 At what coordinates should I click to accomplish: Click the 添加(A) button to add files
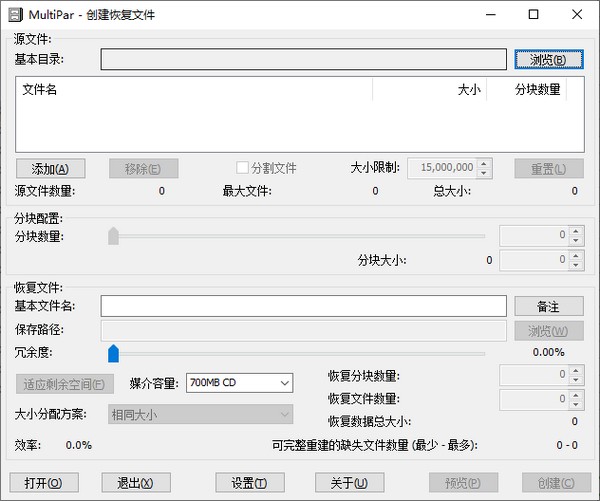(50, 168)
